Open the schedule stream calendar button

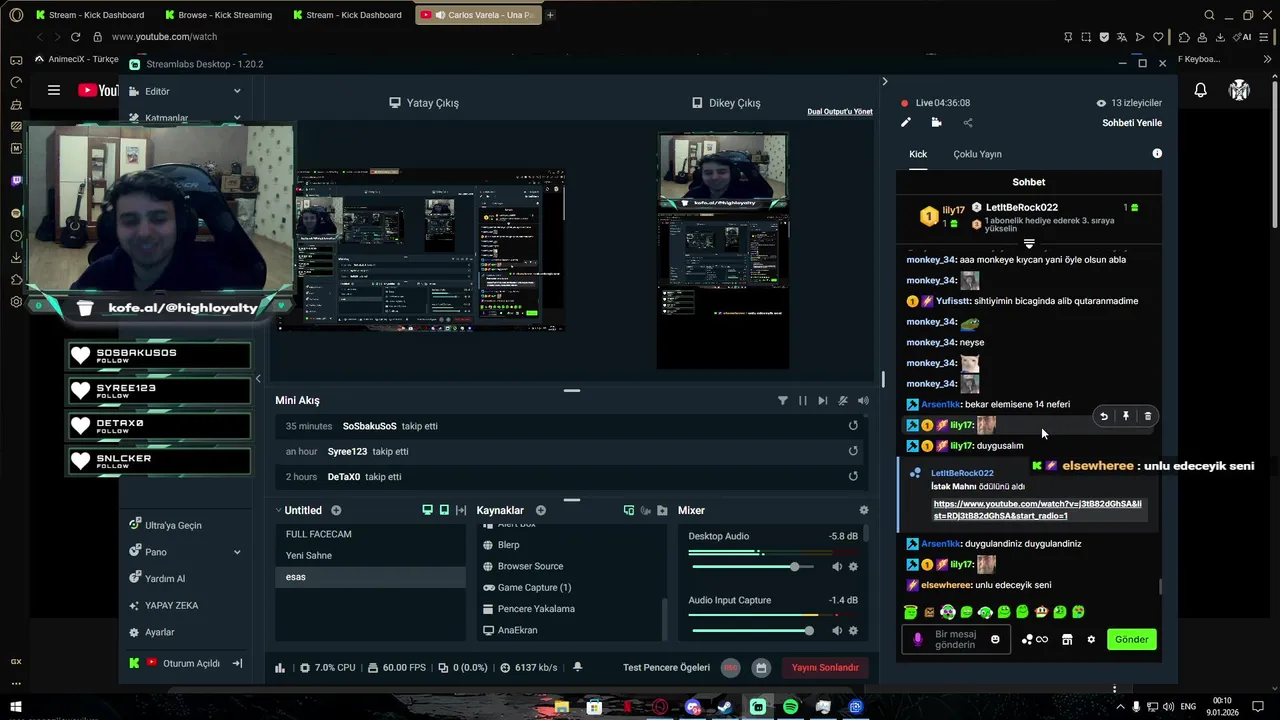point(761,667)
